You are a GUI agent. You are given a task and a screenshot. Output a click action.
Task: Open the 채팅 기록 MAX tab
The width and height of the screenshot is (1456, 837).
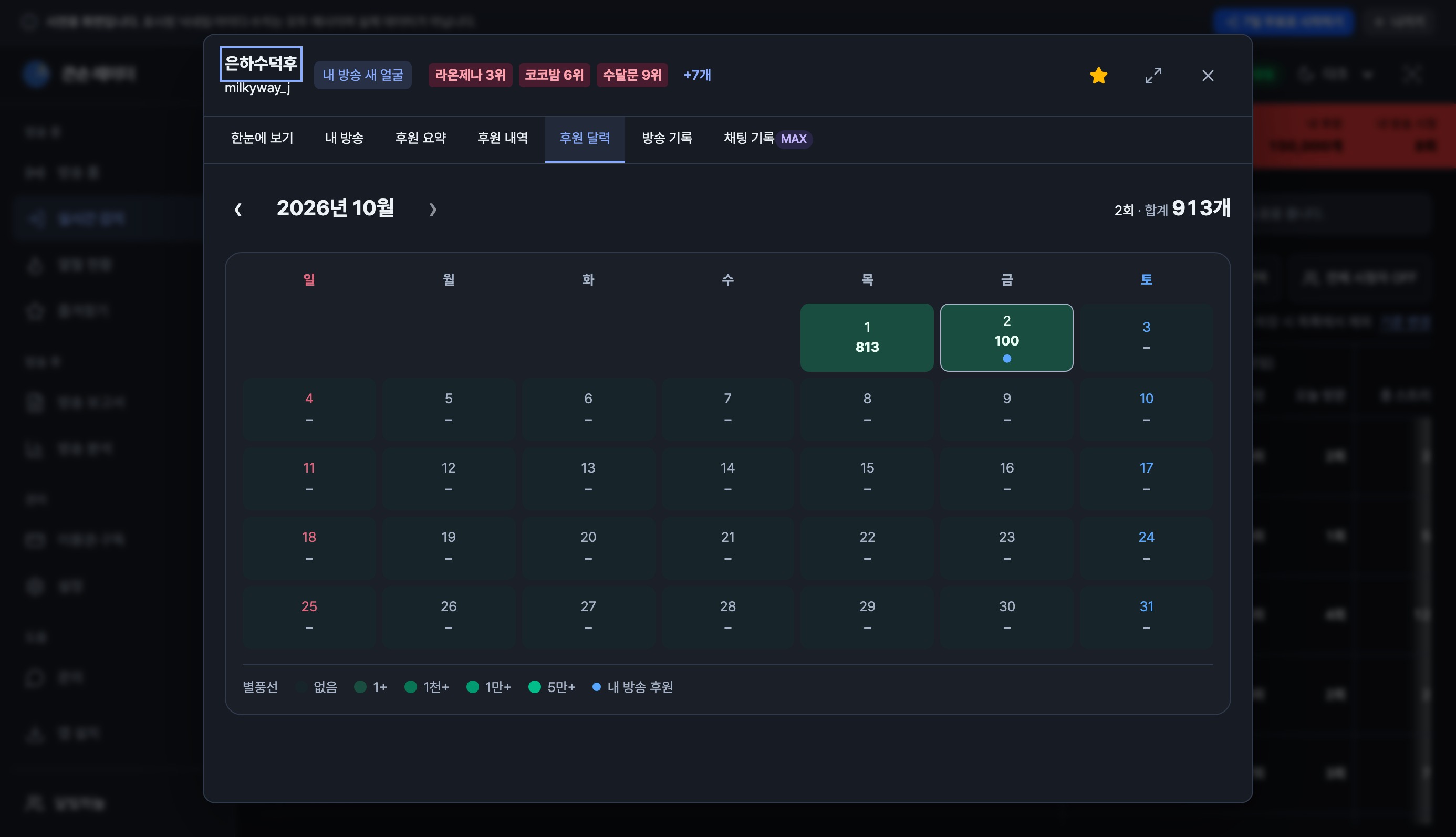pyautogui.click(x=768, y=138)
